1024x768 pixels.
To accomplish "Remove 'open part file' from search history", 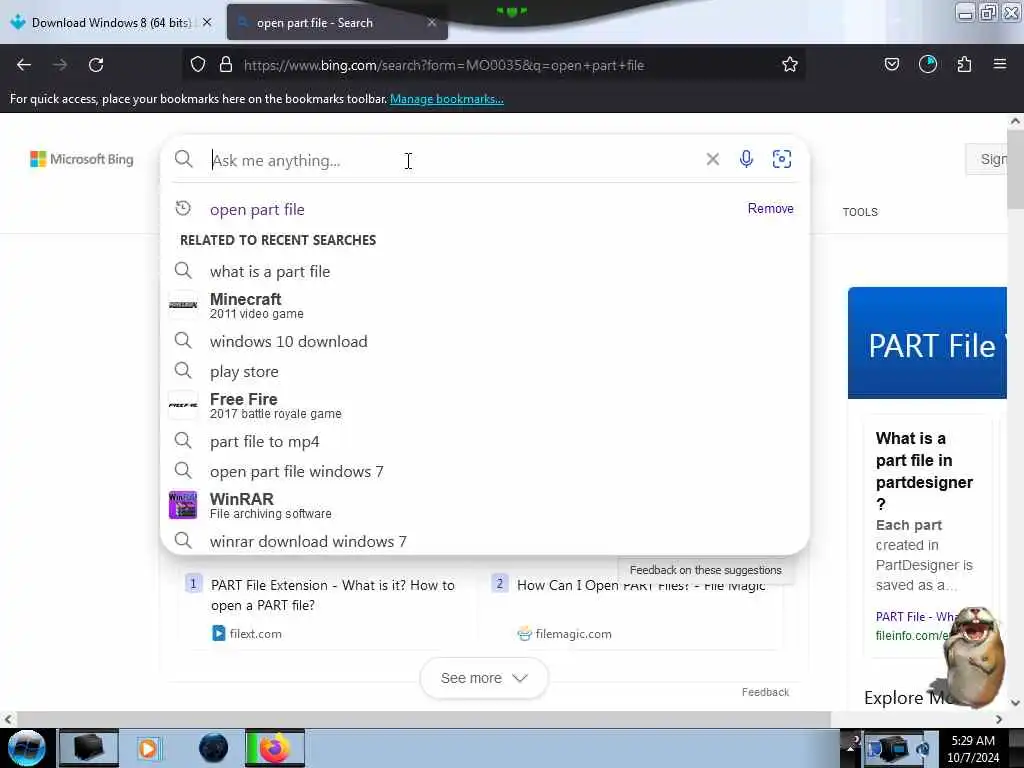I will [x=771, y=208].
